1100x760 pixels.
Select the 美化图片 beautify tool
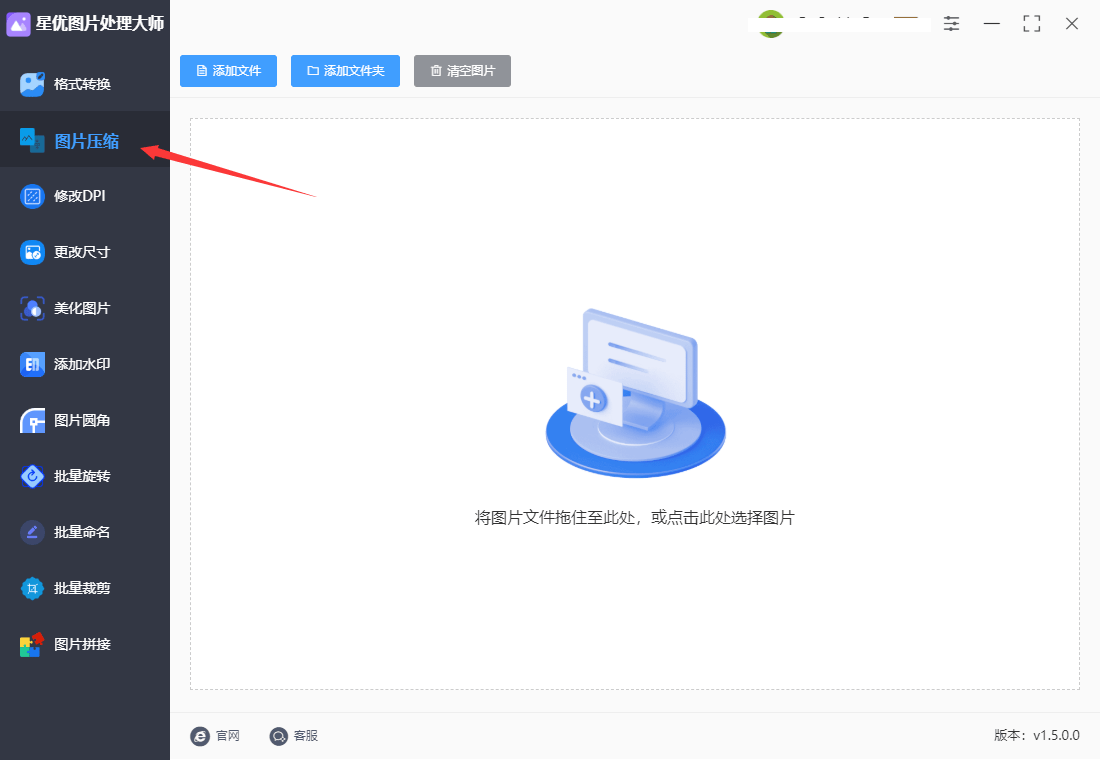click(x=84, y=308)
